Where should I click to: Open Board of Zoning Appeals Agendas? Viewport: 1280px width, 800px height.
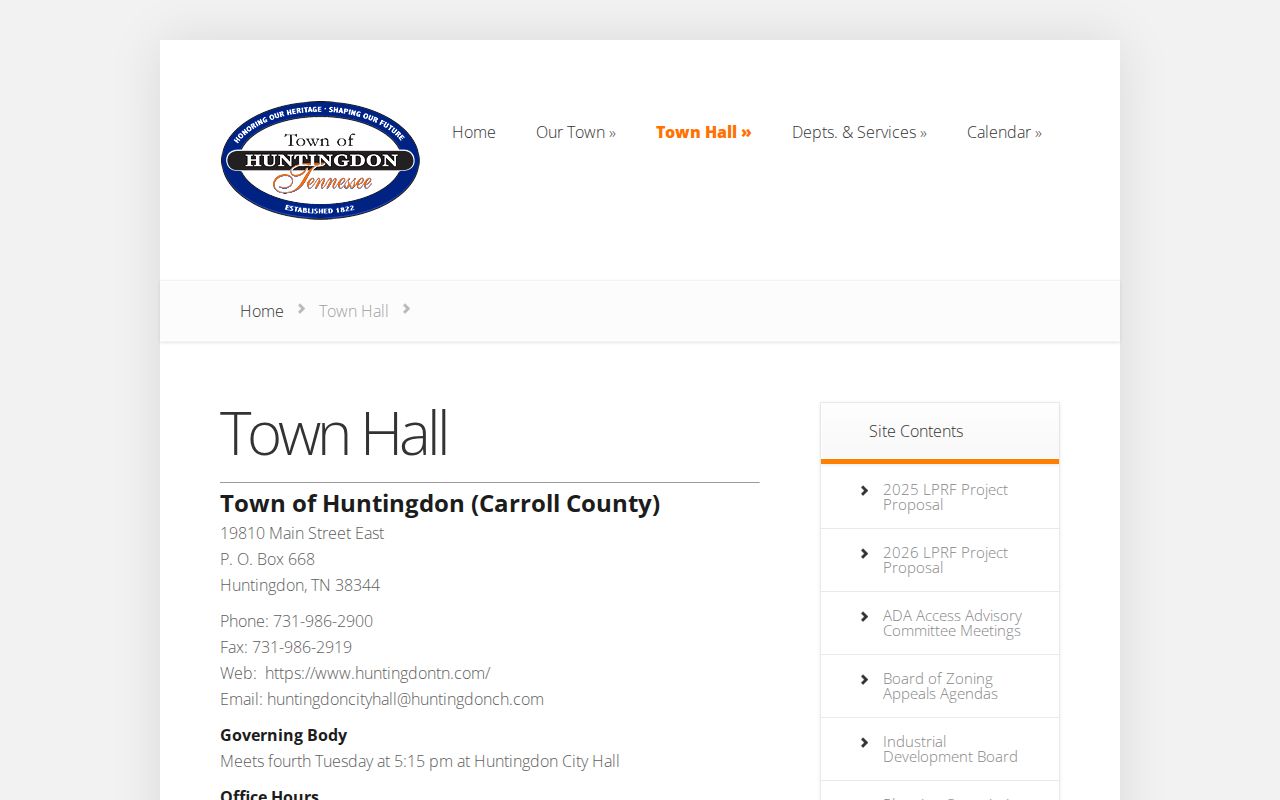(940, 686)
